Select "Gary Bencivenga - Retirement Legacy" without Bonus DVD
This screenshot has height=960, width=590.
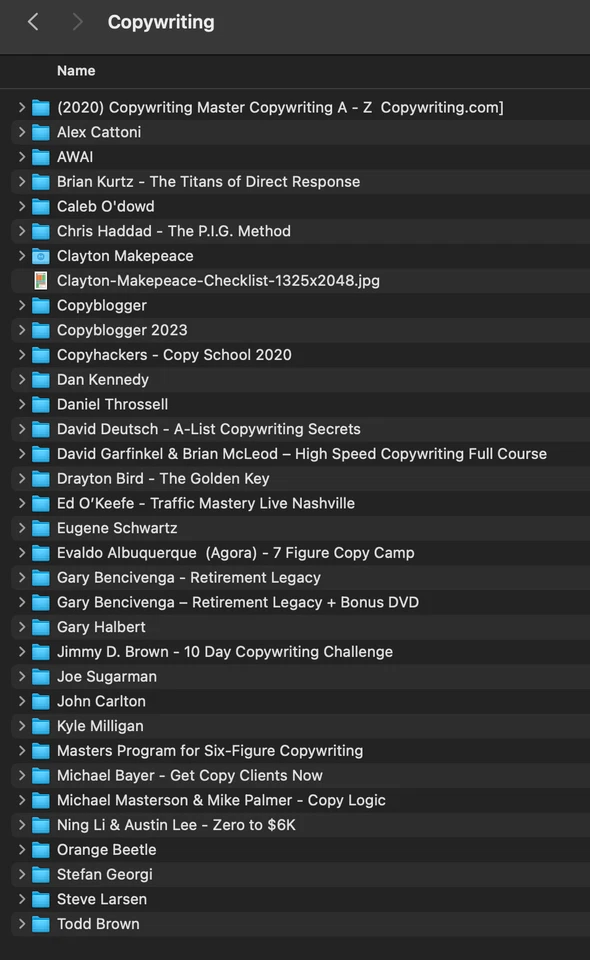(x=189, y=577)
